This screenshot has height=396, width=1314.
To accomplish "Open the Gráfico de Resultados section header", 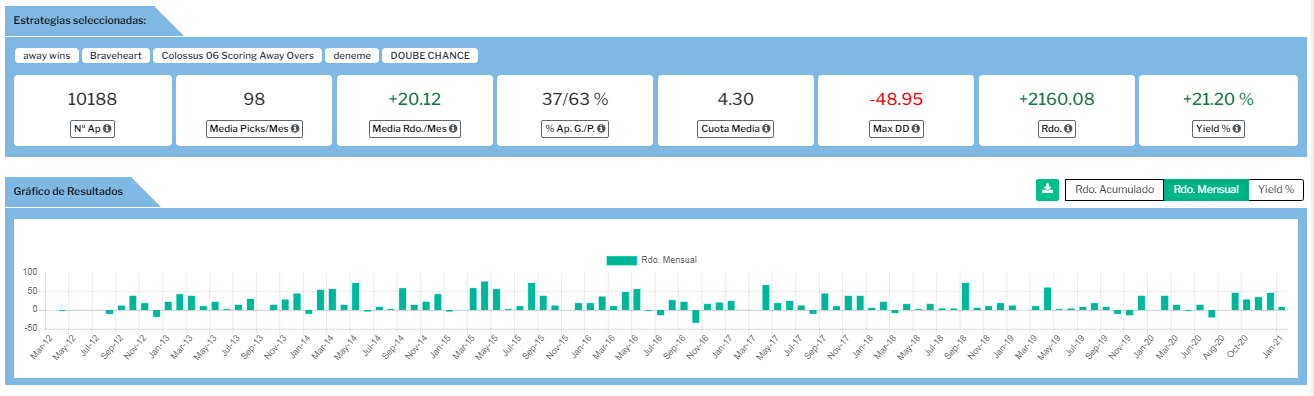I will (68, 191).
